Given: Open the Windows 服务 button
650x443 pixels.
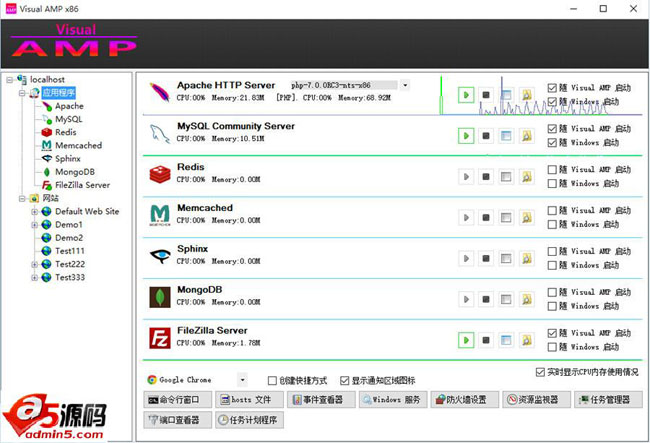Looking at the screenshot, I should pos(393,399).
